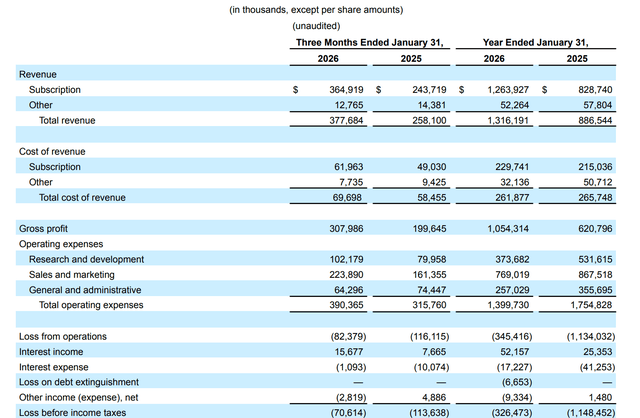Image resolution: width=640 pixels, height=418 pixels.
Task: Click Sales and marketing value 769,019
Action: (512, 275)
